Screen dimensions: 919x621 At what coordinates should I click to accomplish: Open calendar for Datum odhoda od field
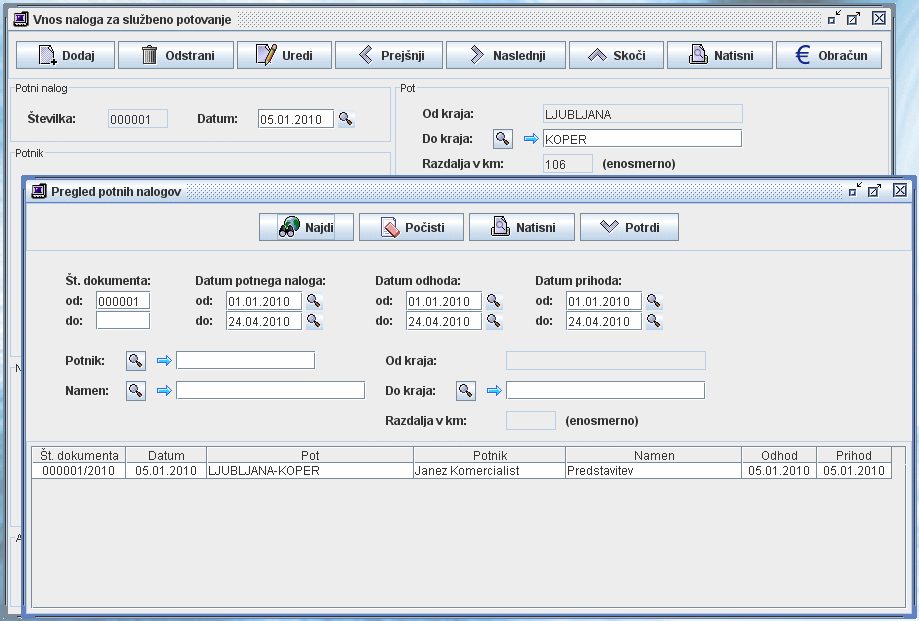point(494,301)
